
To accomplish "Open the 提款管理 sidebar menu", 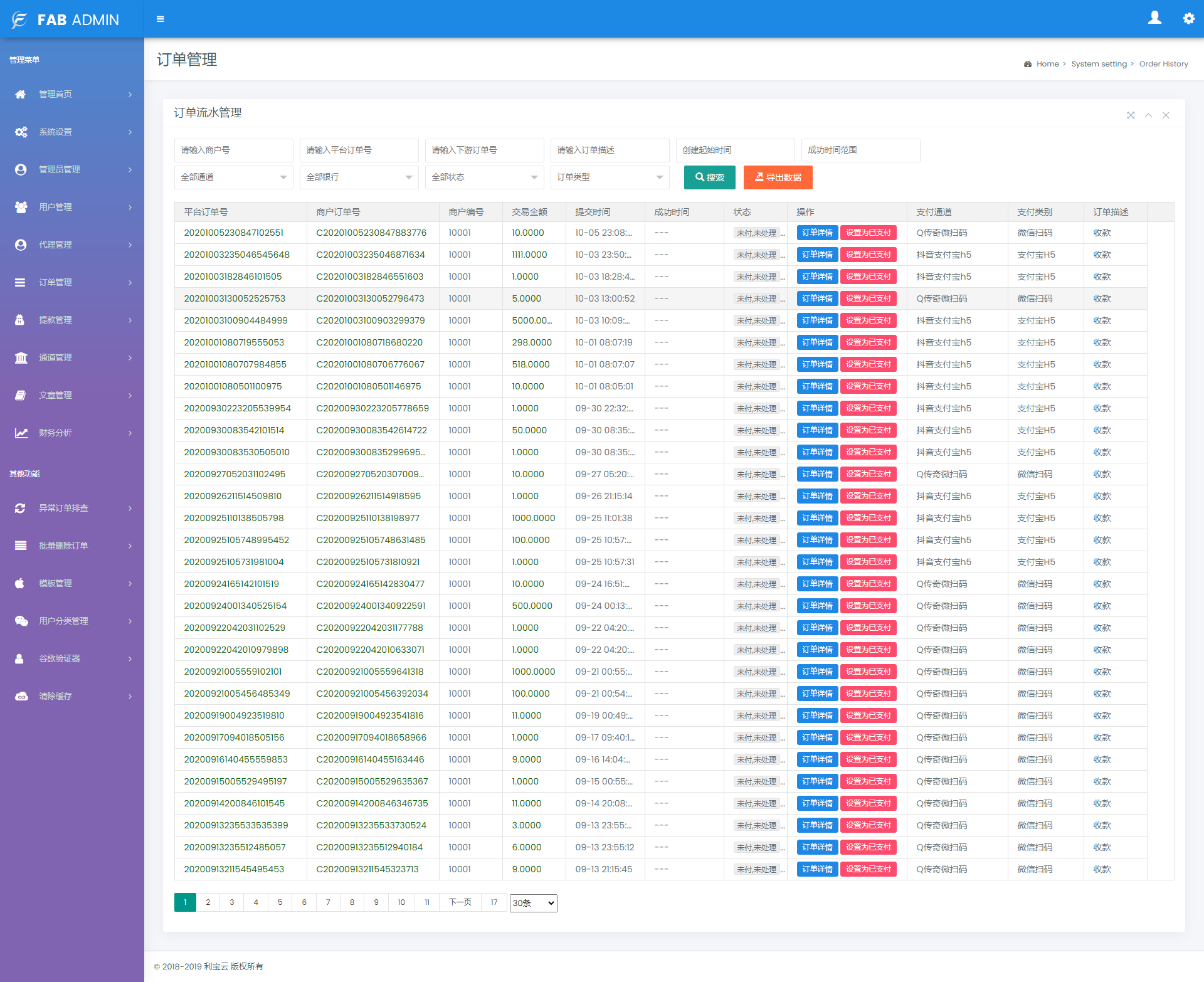I will click(72, 320).
